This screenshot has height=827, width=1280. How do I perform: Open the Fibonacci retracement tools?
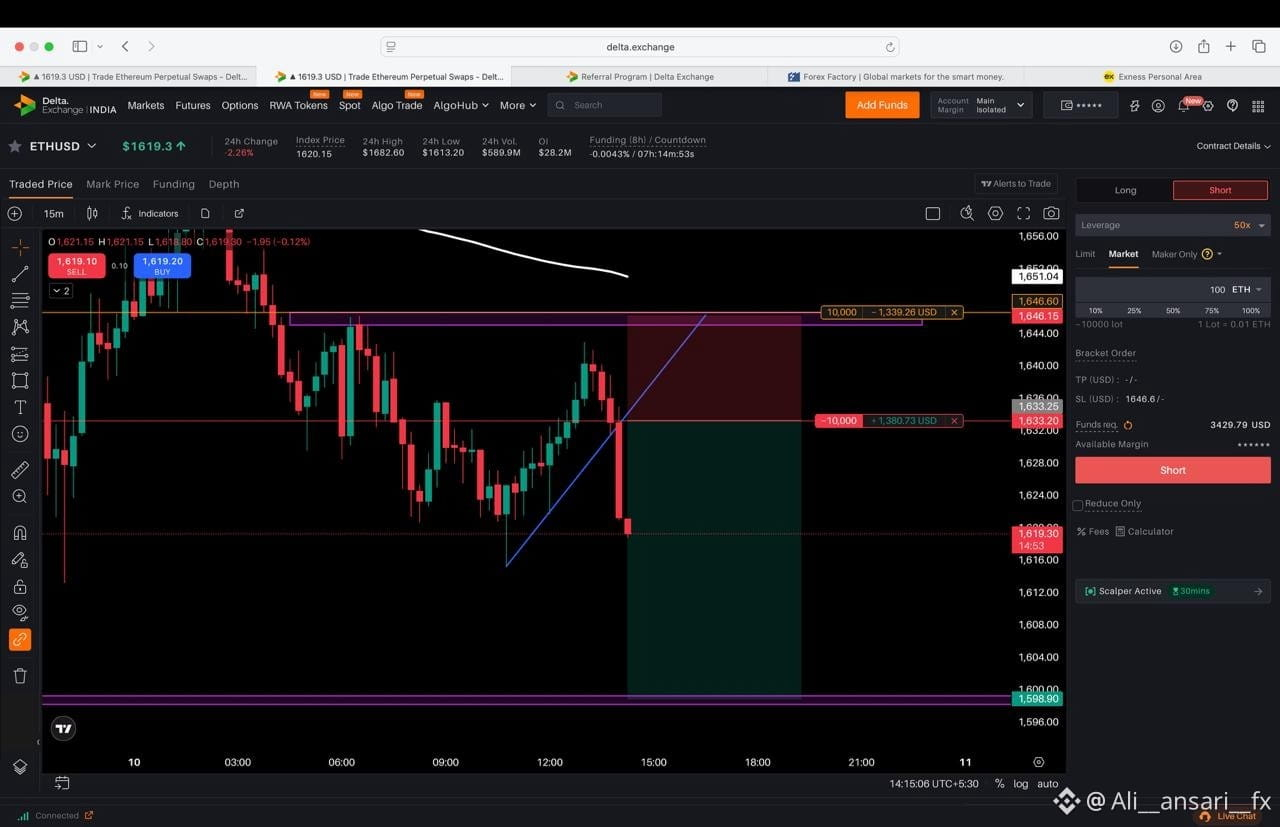click(x=19, y=300)
